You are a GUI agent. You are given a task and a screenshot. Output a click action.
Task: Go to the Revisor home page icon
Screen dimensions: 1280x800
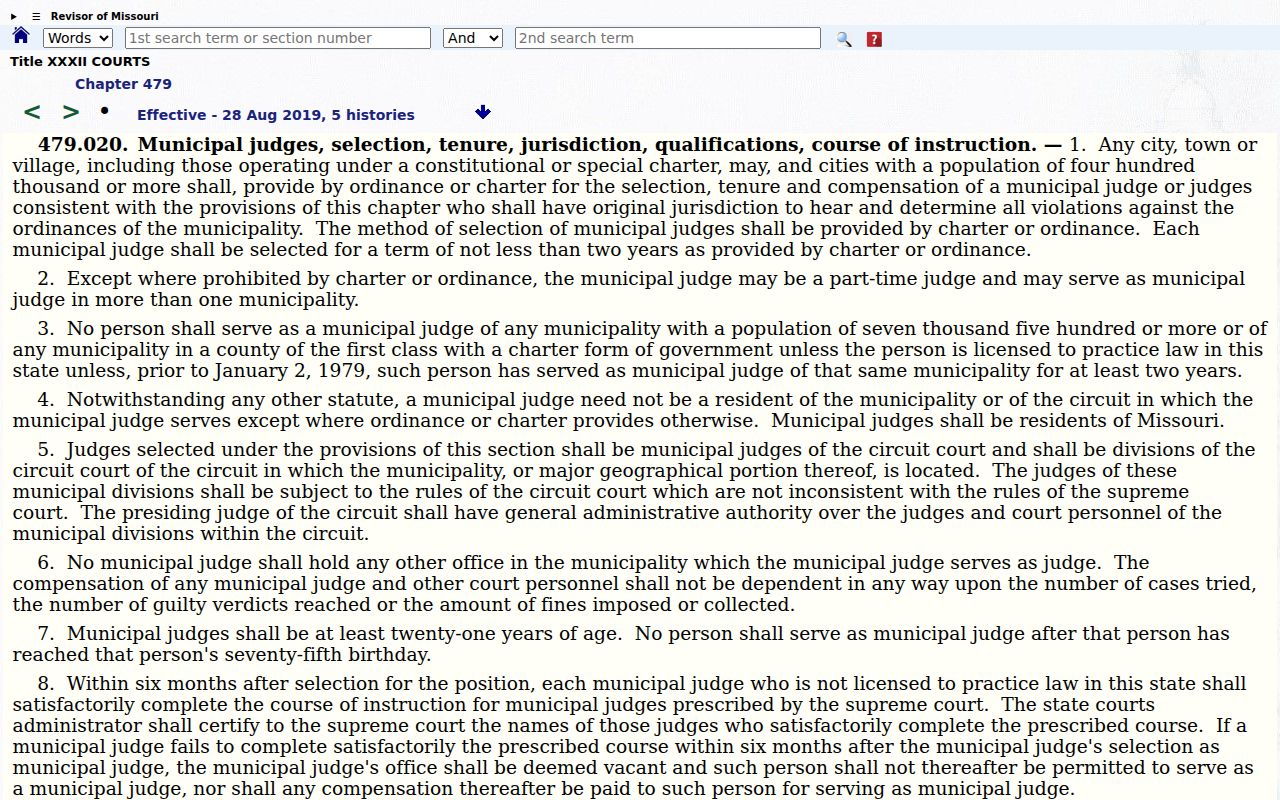pos(21,37)
